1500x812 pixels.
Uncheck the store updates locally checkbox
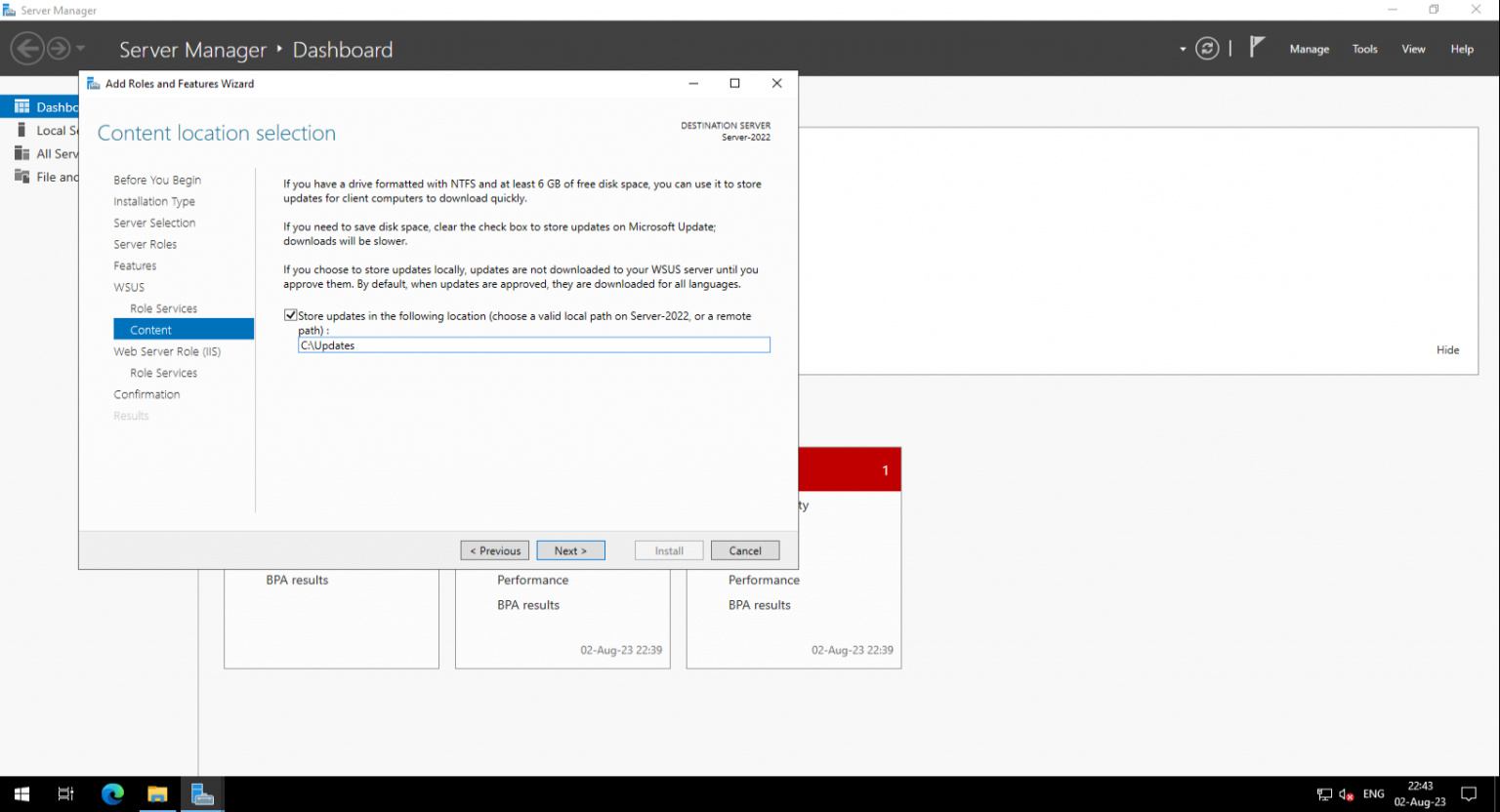[290, 314]
